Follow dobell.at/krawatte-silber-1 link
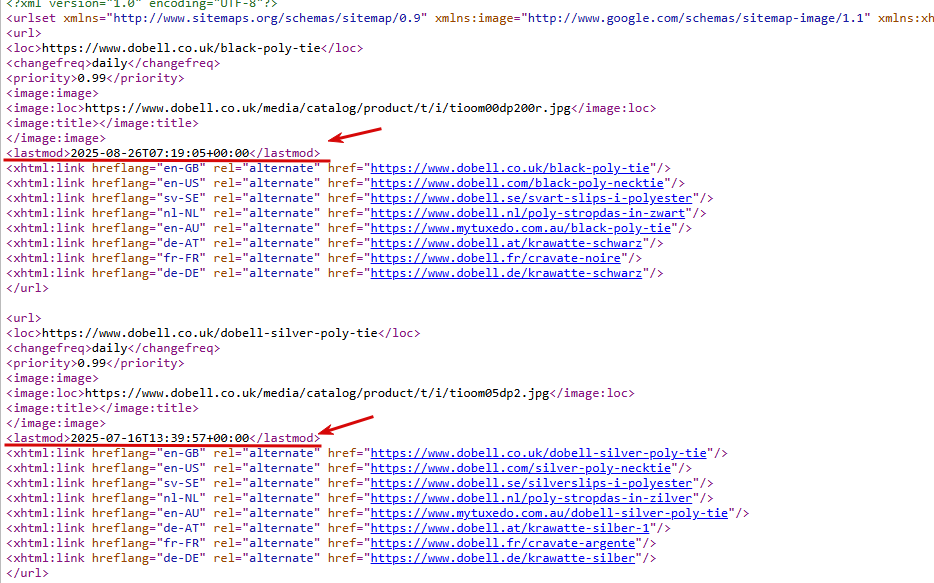Screen dimensions: 934x583 510,528
